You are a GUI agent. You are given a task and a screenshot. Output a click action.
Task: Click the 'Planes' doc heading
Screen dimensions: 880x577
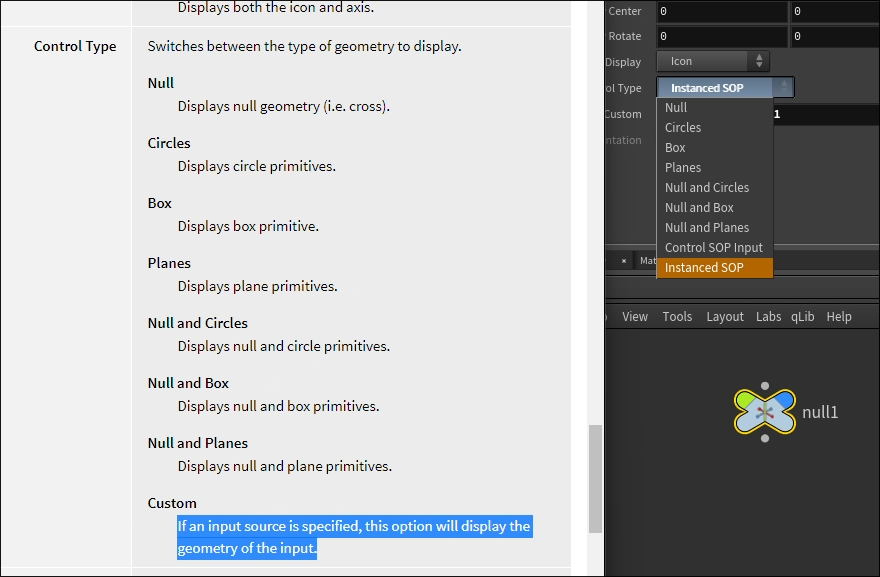(x=169, y=263)
